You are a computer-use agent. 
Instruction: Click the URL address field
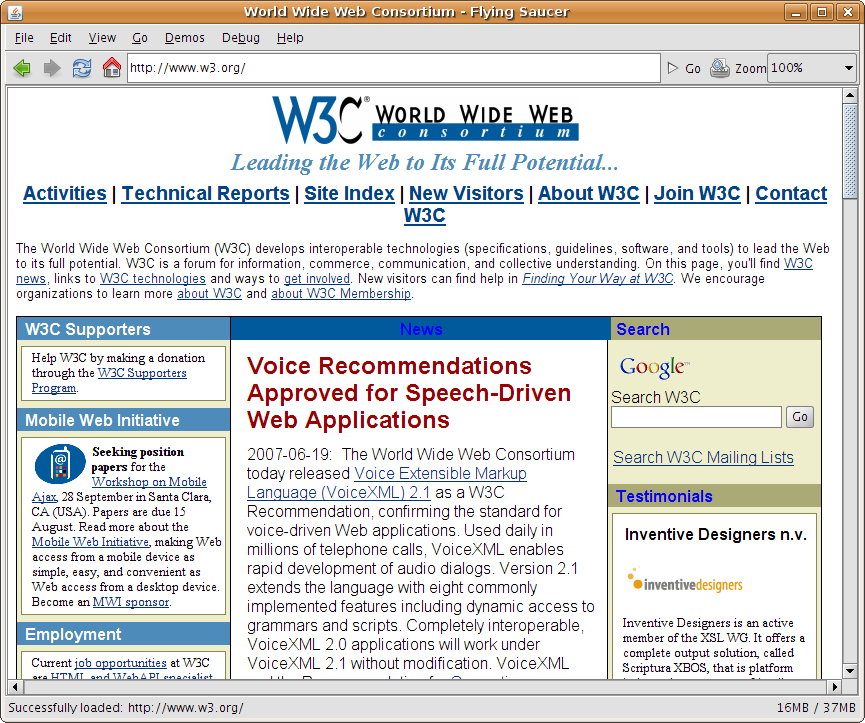pyautogui.click(x=393, y=68)
